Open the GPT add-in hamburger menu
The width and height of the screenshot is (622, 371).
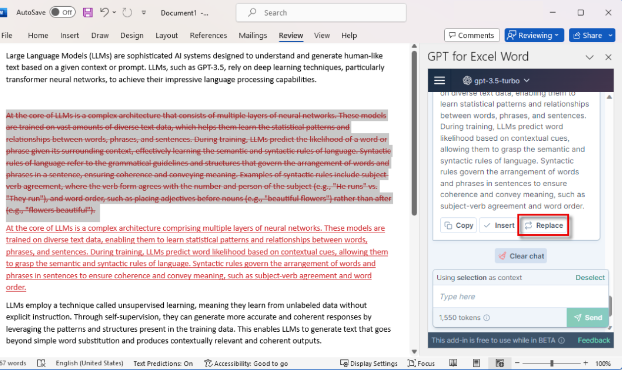coord(439,81)
